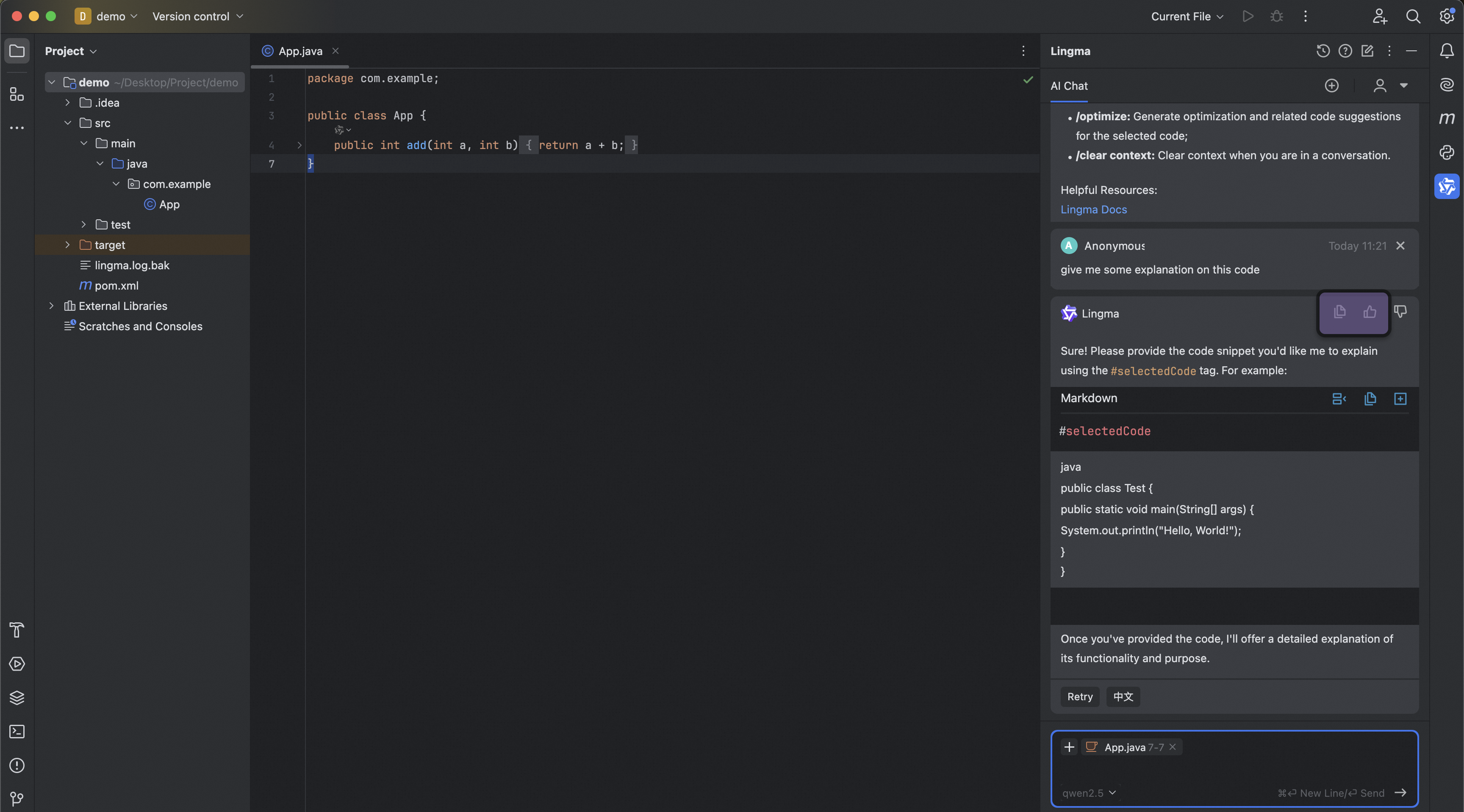This screenshot has height=812, width=1464.
Task: Delete the Anonymous chat message
Action: point(1400,246)
